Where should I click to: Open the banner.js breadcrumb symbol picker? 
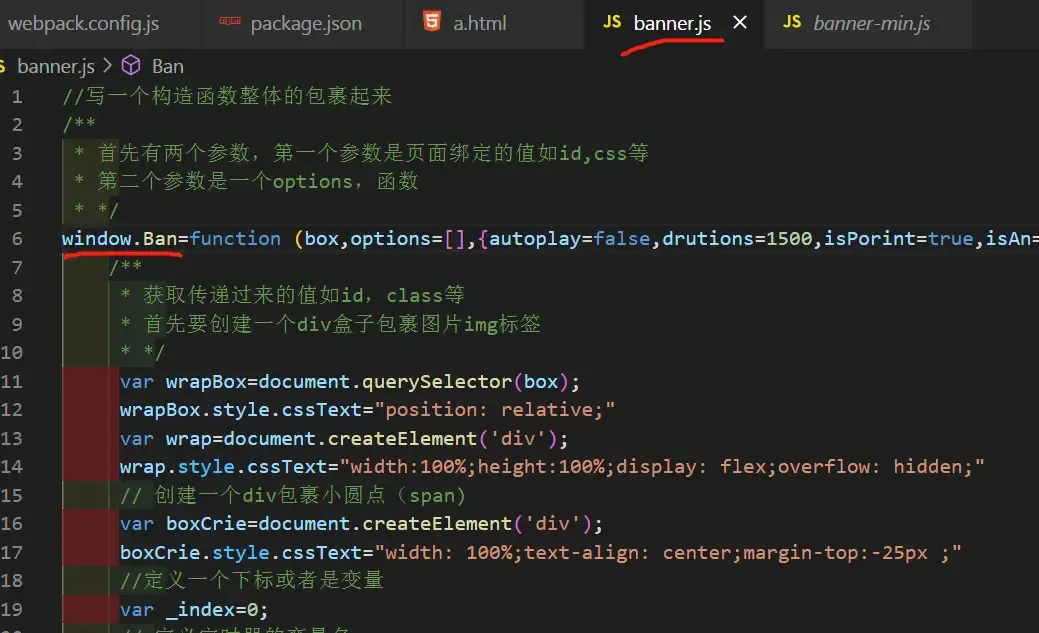[x=57, y=66]
